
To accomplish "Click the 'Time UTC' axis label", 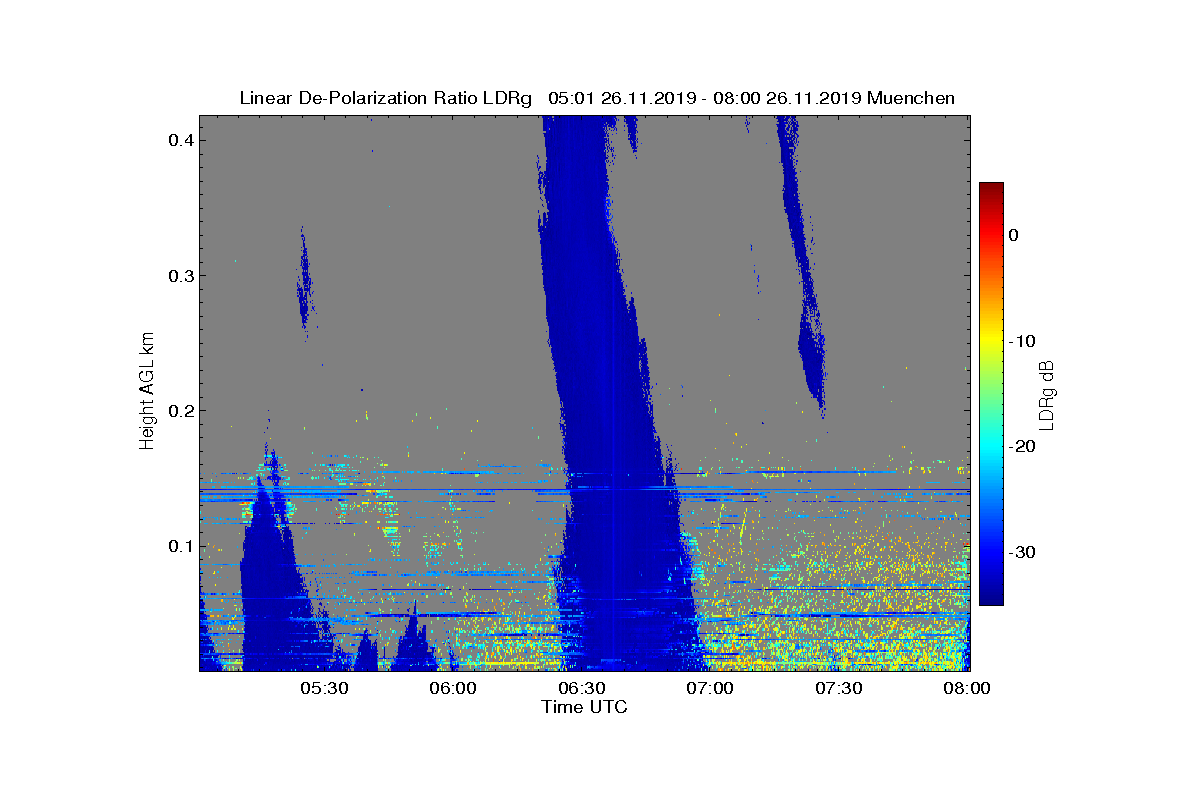I will click(x=584, y=707).
